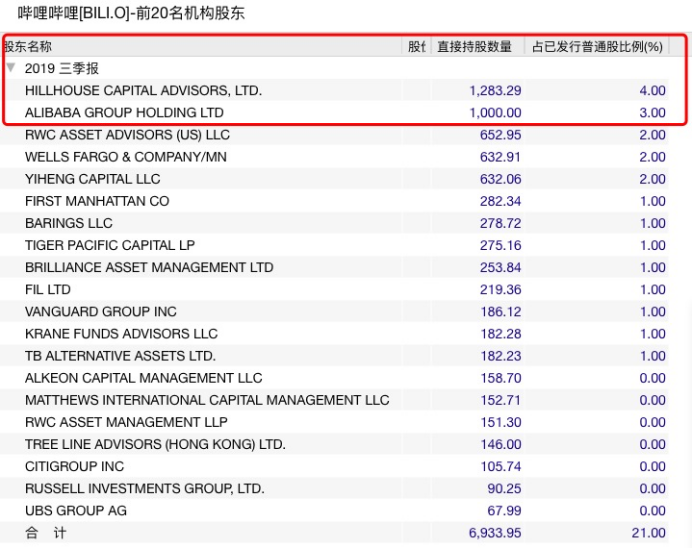Click the 282.34 holding value
Viewport: 692px width, 549px height.
click(x=500, y=201)
